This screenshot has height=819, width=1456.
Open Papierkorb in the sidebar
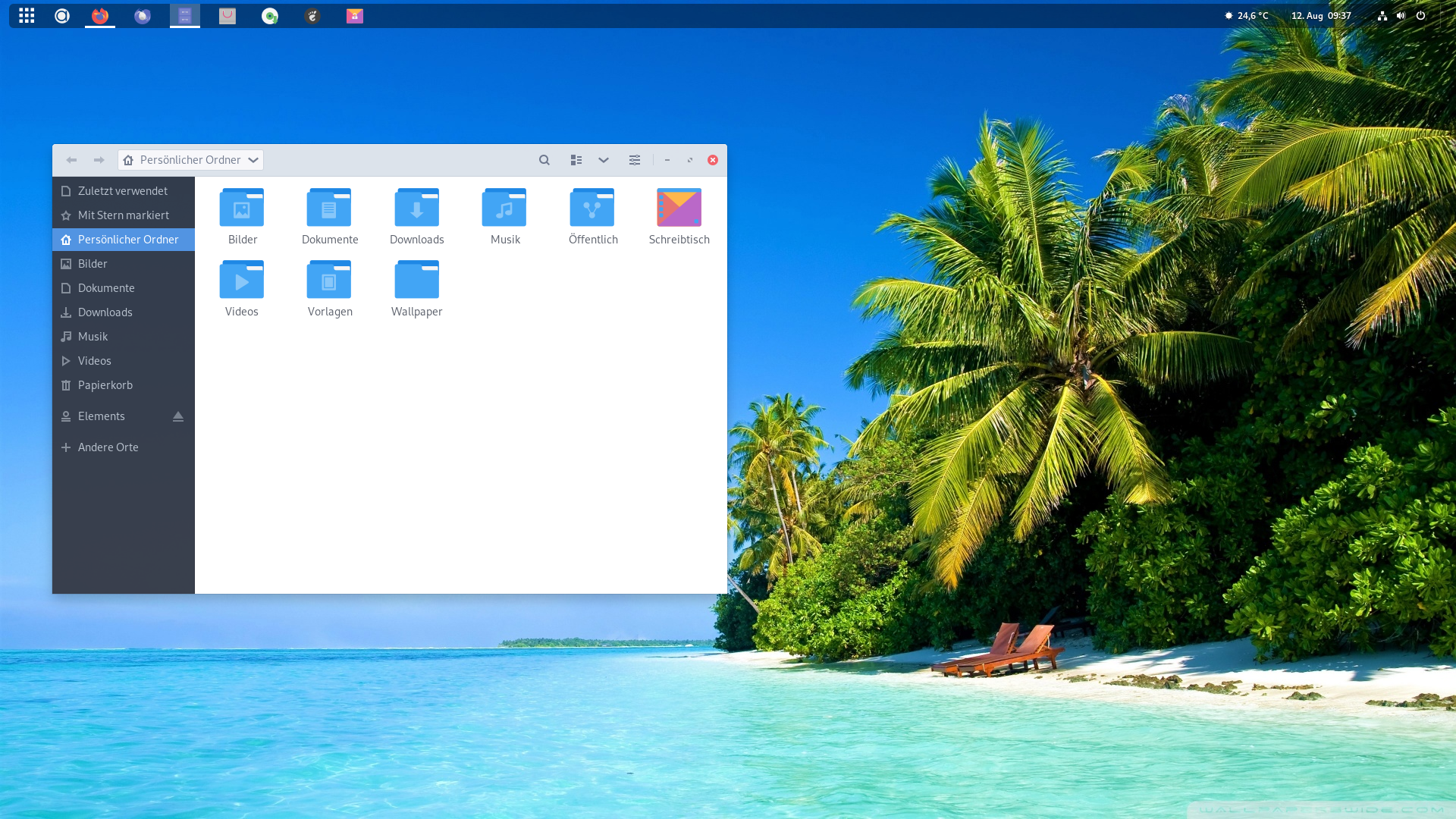tap(105, 385)
